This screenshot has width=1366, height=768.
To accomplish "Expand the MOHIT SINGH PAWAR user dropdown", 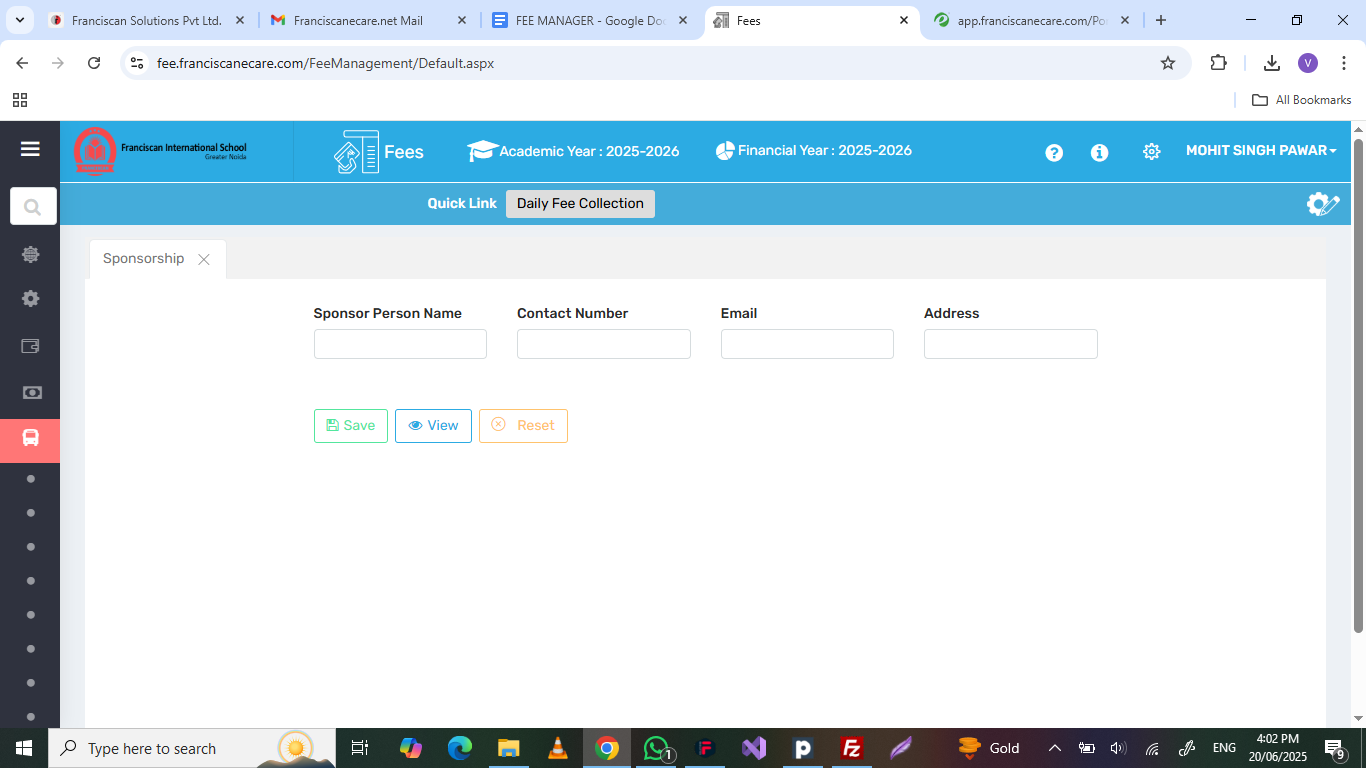I will (x=1261, y=151).
